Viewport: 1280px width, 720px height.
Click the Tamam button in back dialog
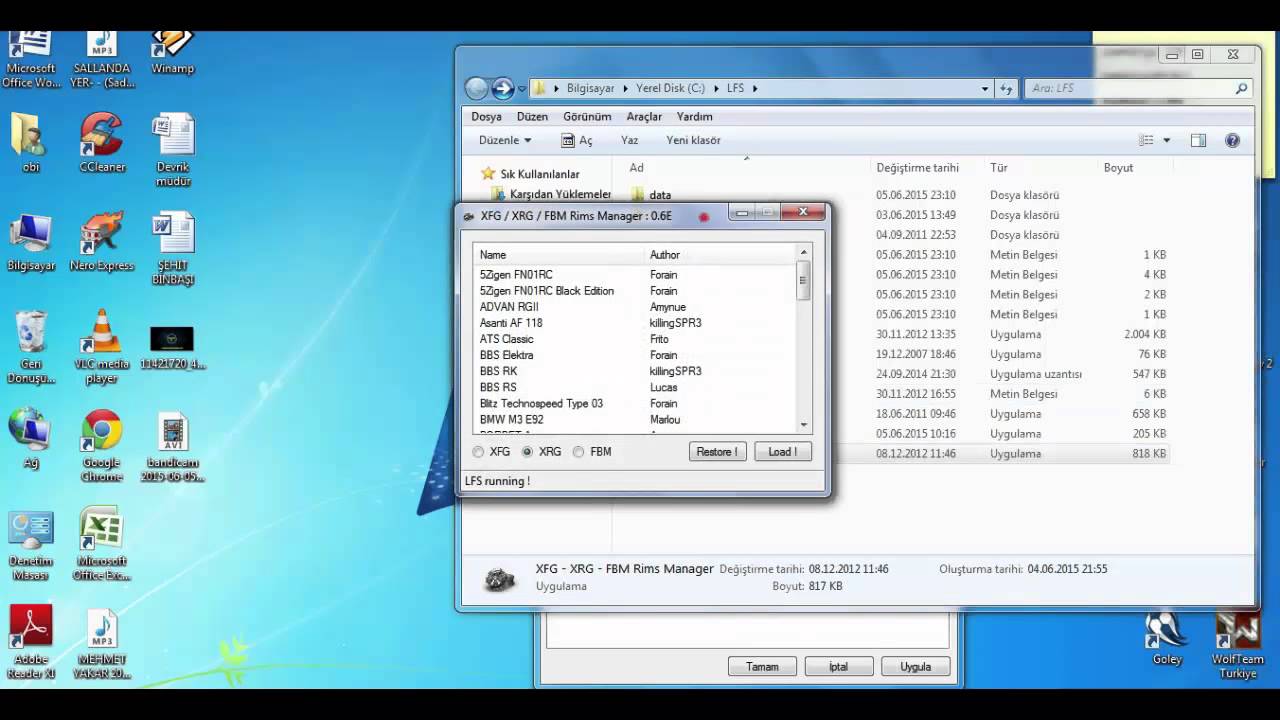tap(762, 667)
